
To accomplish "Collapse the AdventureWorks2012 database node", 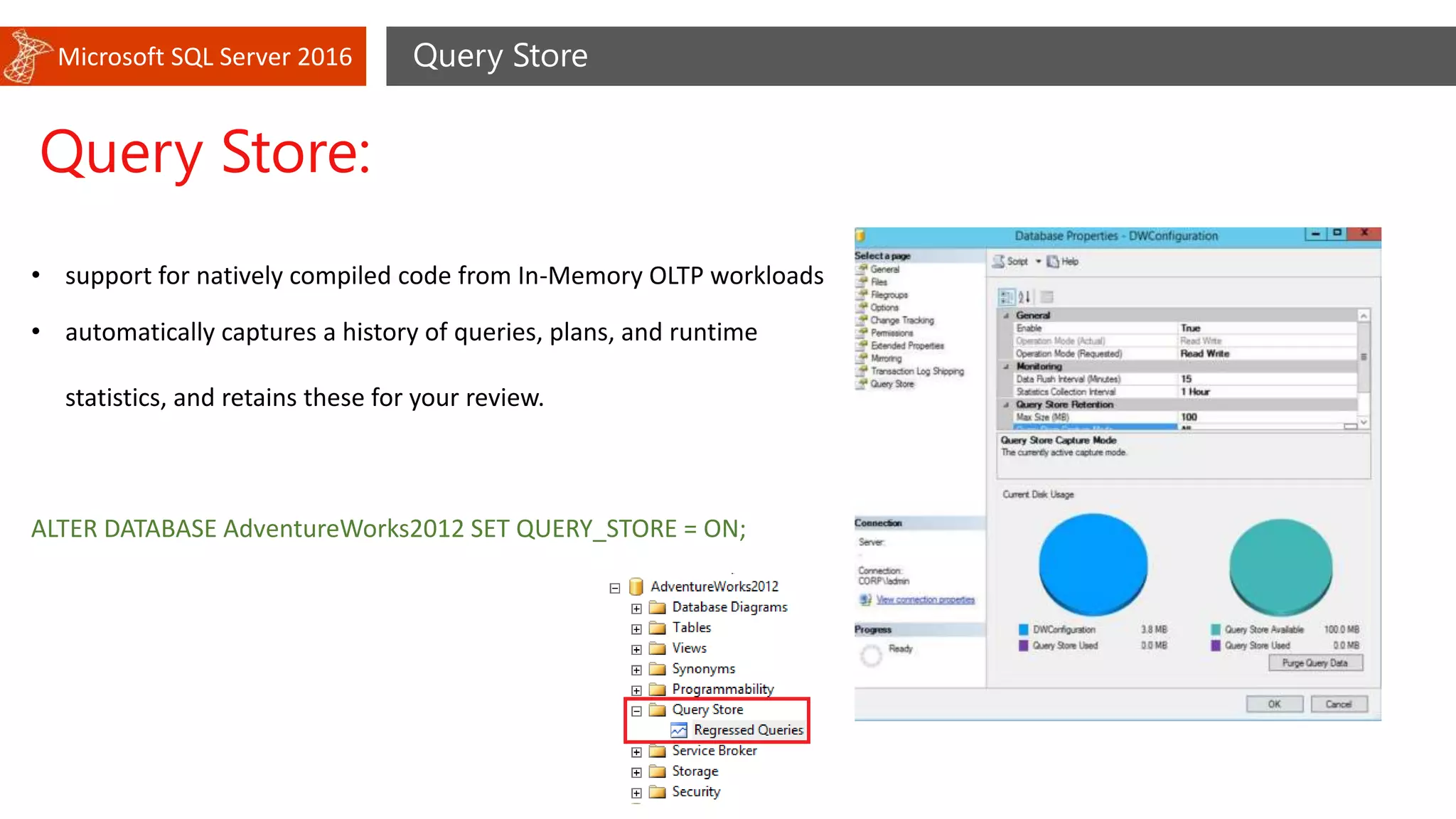I will click(615, 589).
